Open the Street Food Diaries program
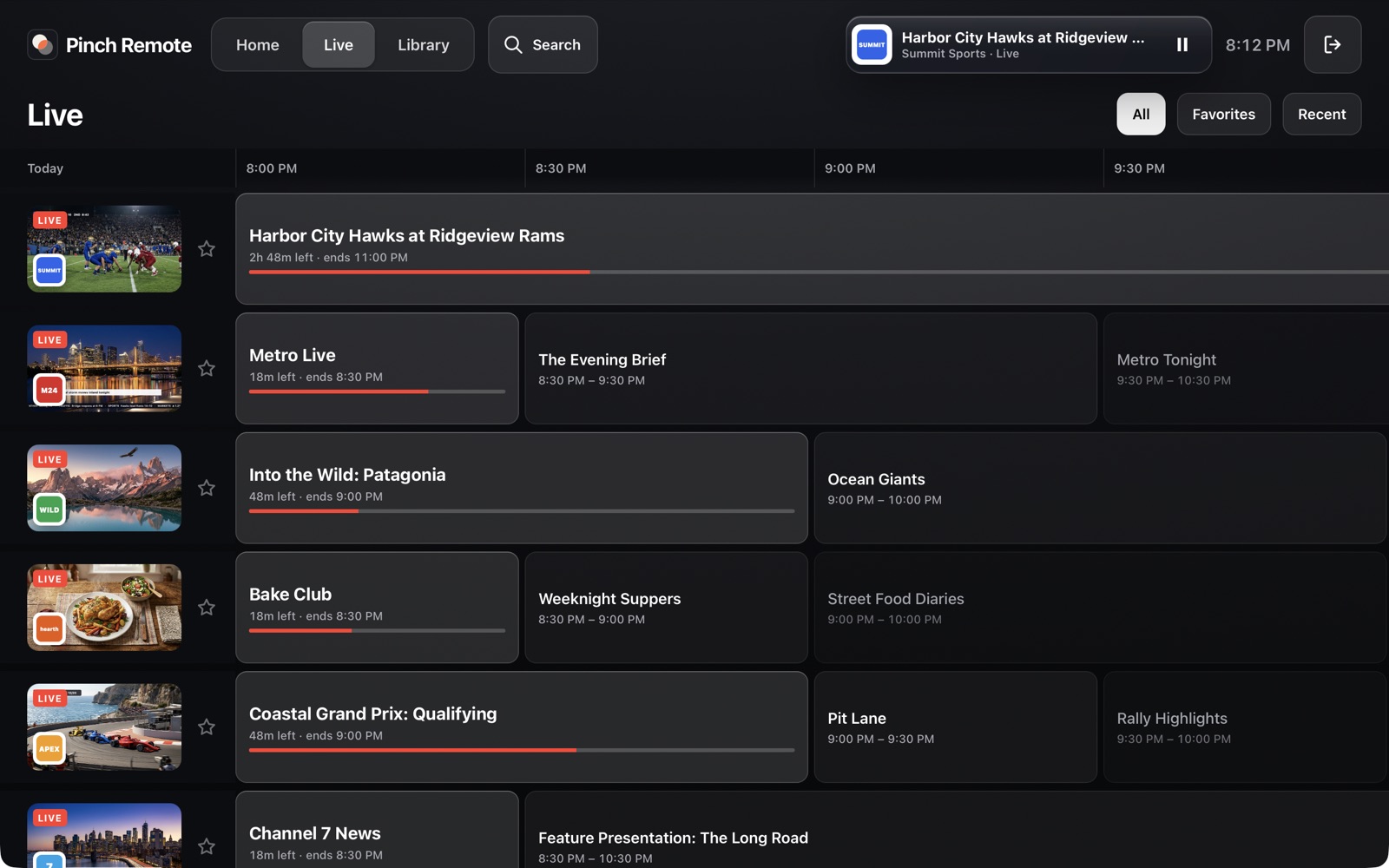Image resolution: width=1389 pixels, height=868 pixels. pos(1100,608)
